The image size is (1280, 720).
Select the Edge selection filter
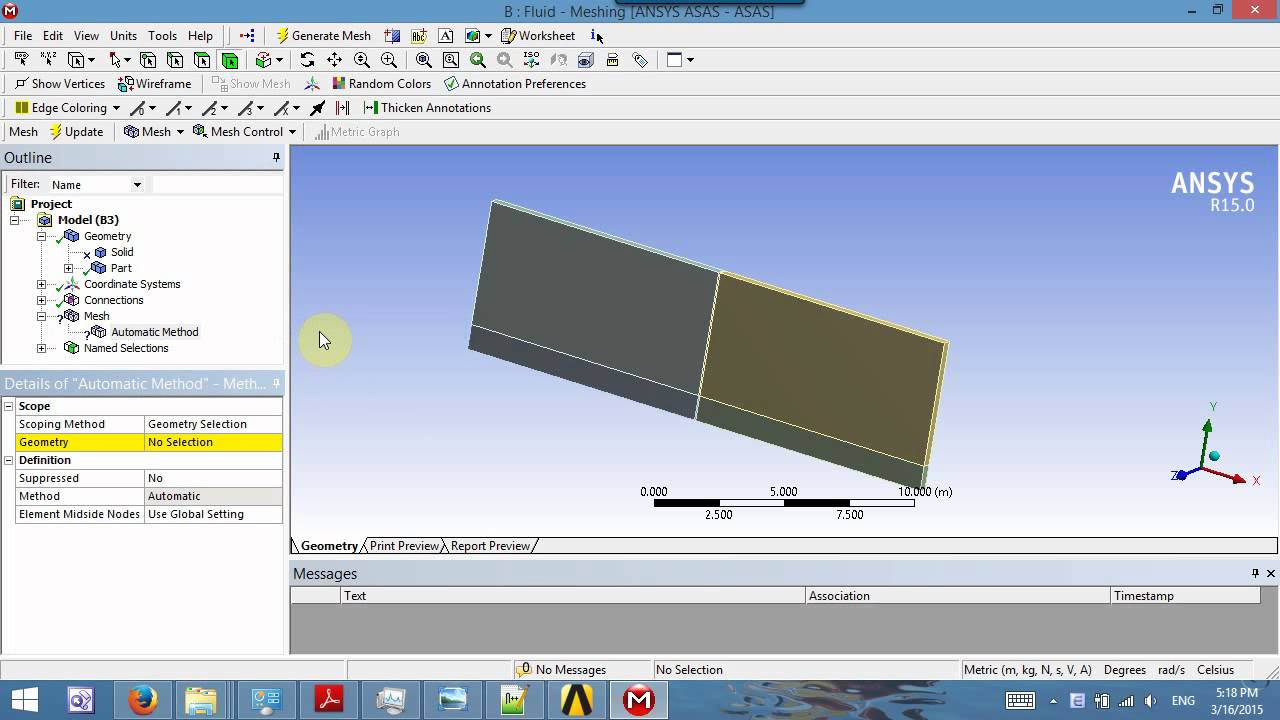tap(175, 60)
